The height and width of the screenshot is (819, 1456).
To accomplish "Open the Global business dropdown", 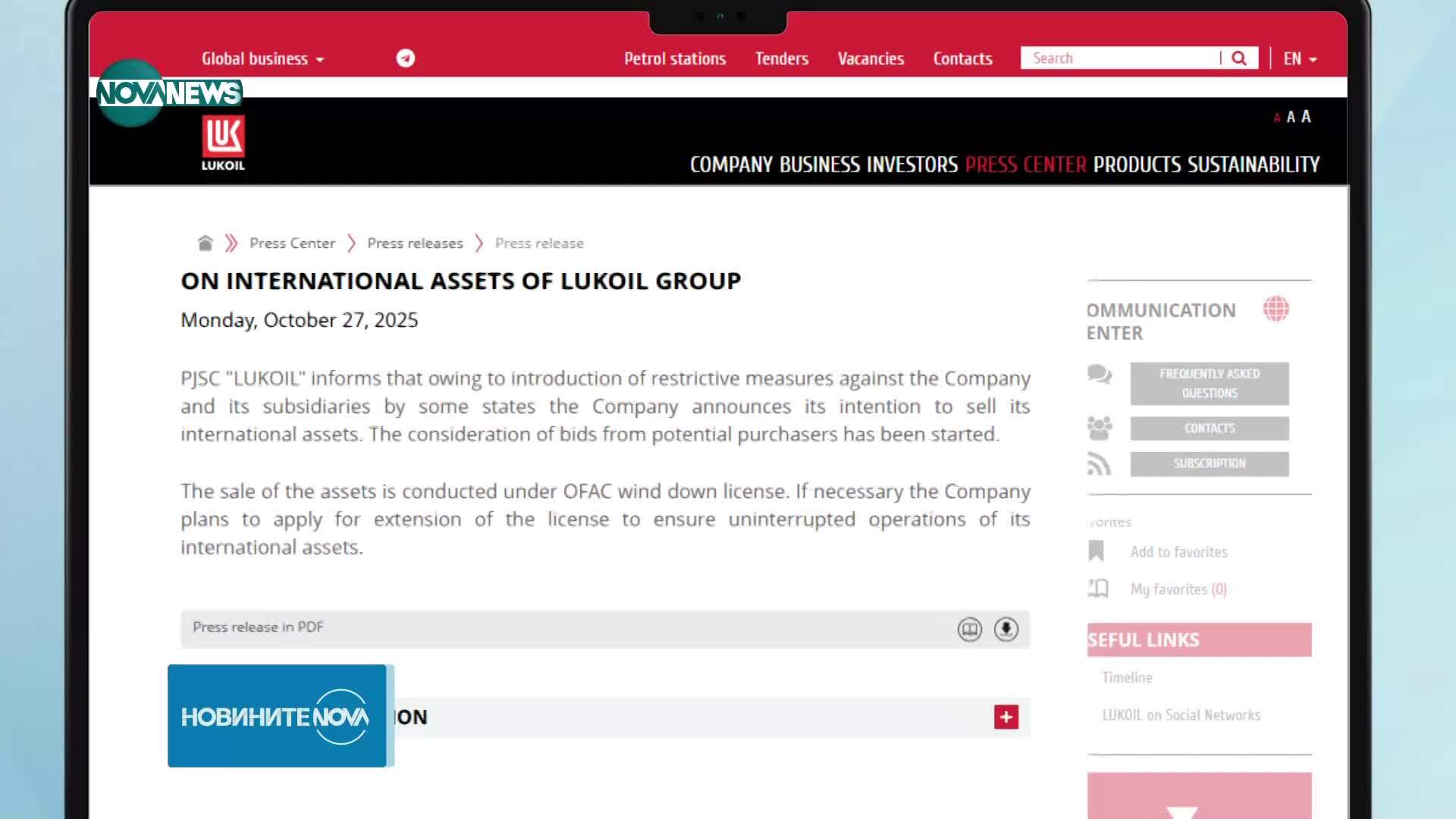I will pyautogui.click(x=262, y=59).
